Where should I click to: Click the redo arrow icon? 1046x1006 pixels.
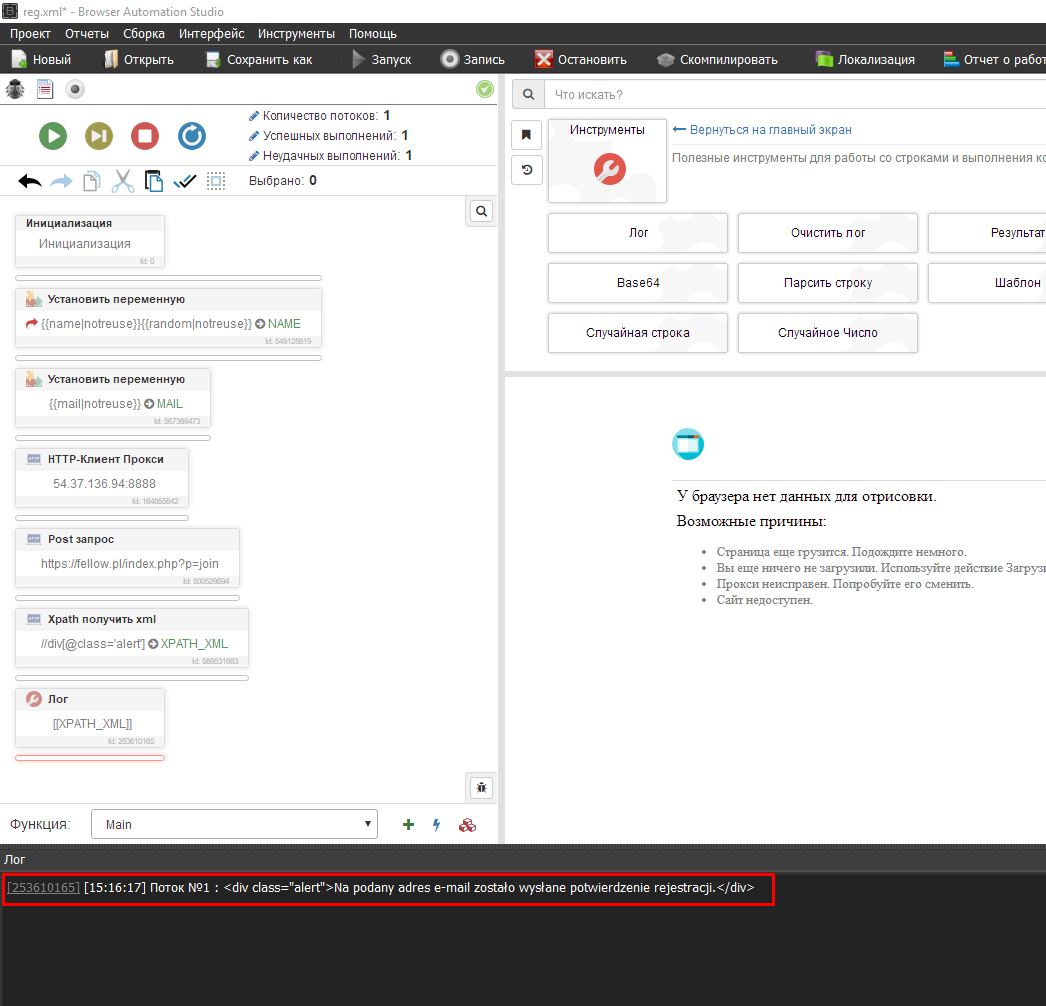coord(61,181)
